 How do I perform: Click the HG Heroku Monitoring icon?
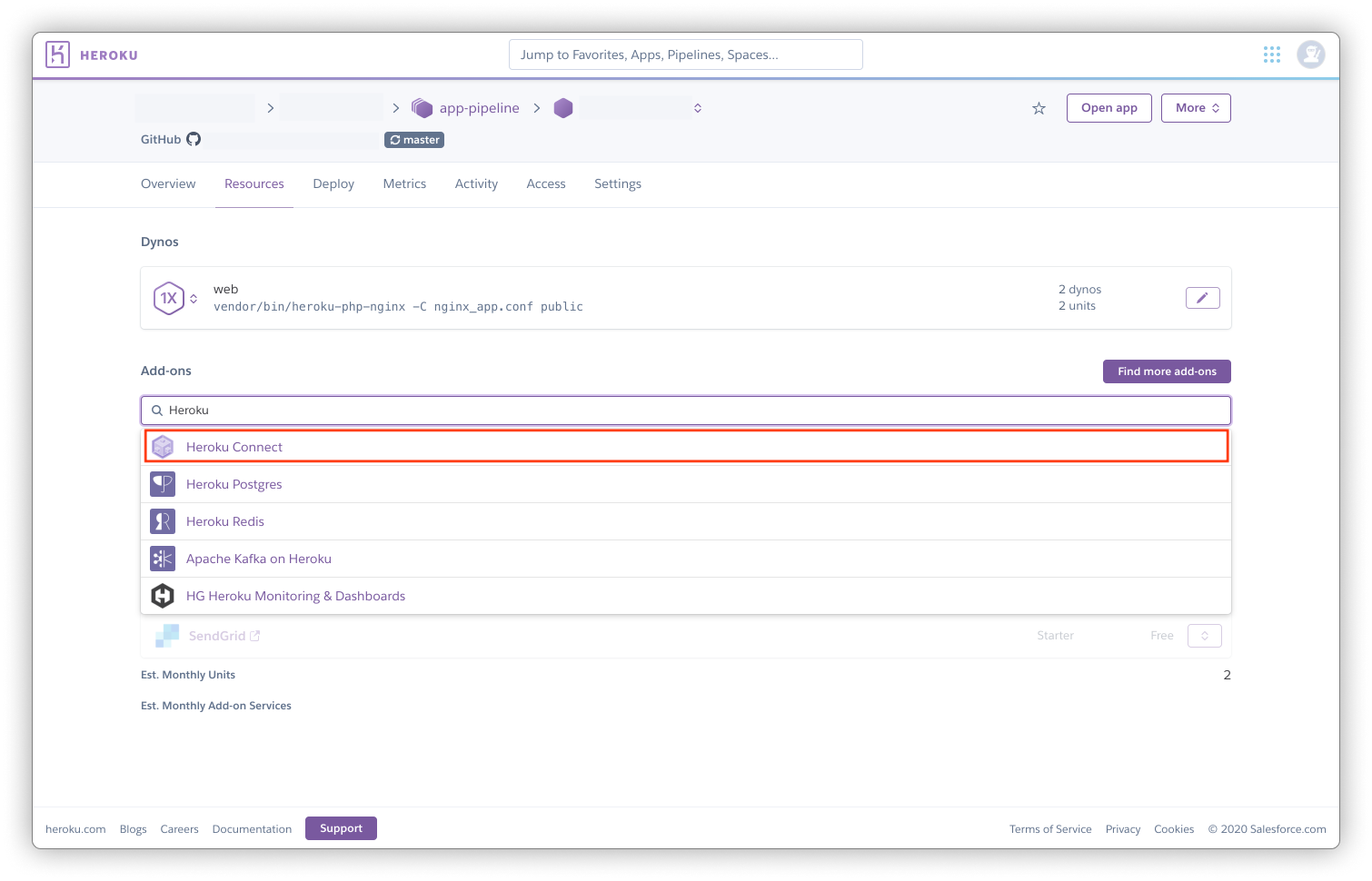pyautogui.click(x=163, y=596)
